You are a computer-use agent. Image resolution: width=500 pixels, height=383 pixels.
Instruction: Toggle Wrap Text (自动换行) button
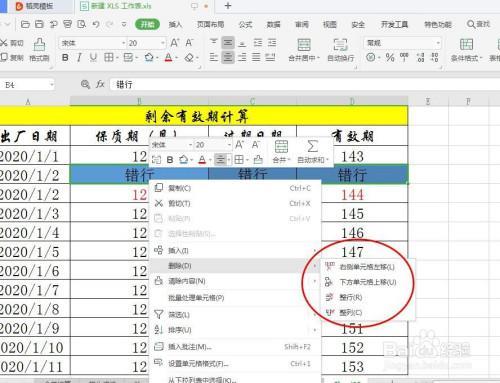[x=340, y=49]
